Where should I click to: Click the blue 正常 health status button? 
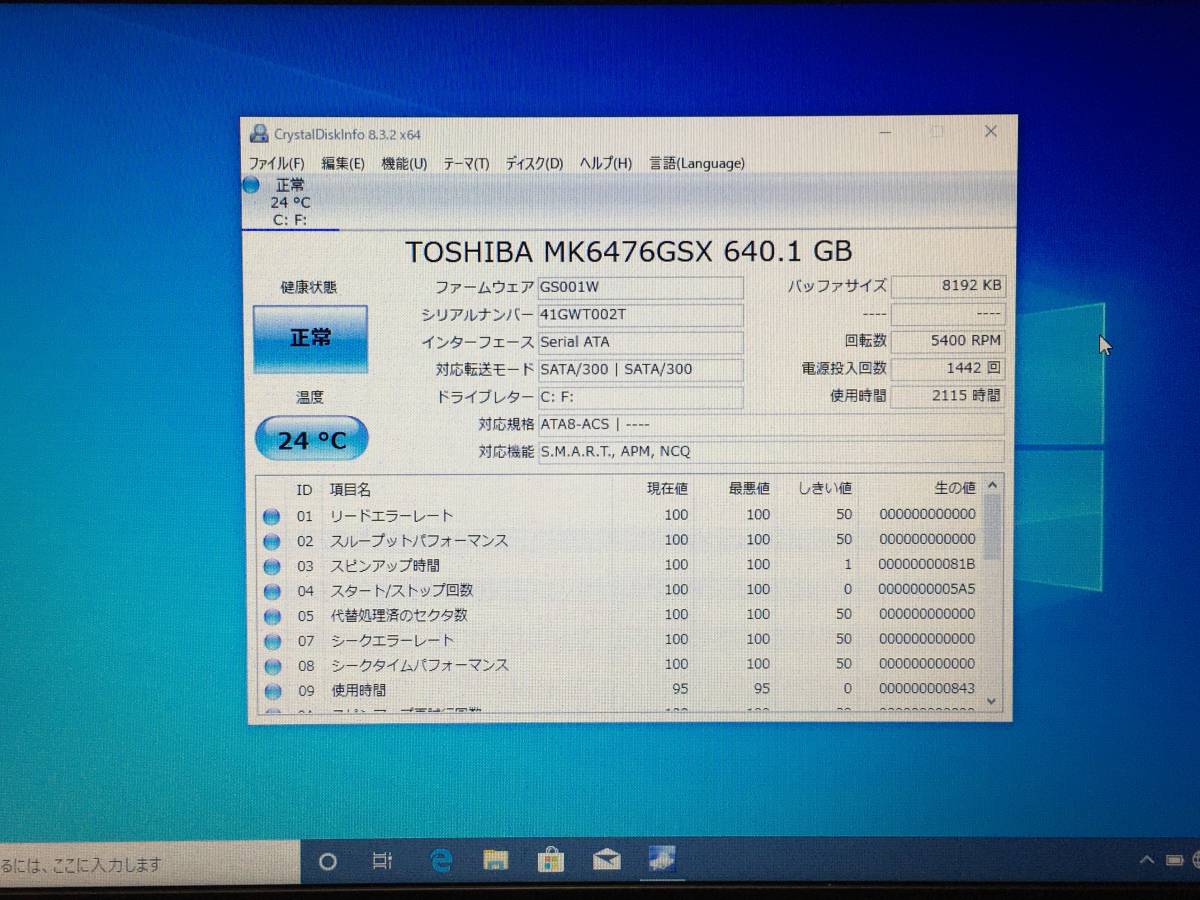[310, 339]
